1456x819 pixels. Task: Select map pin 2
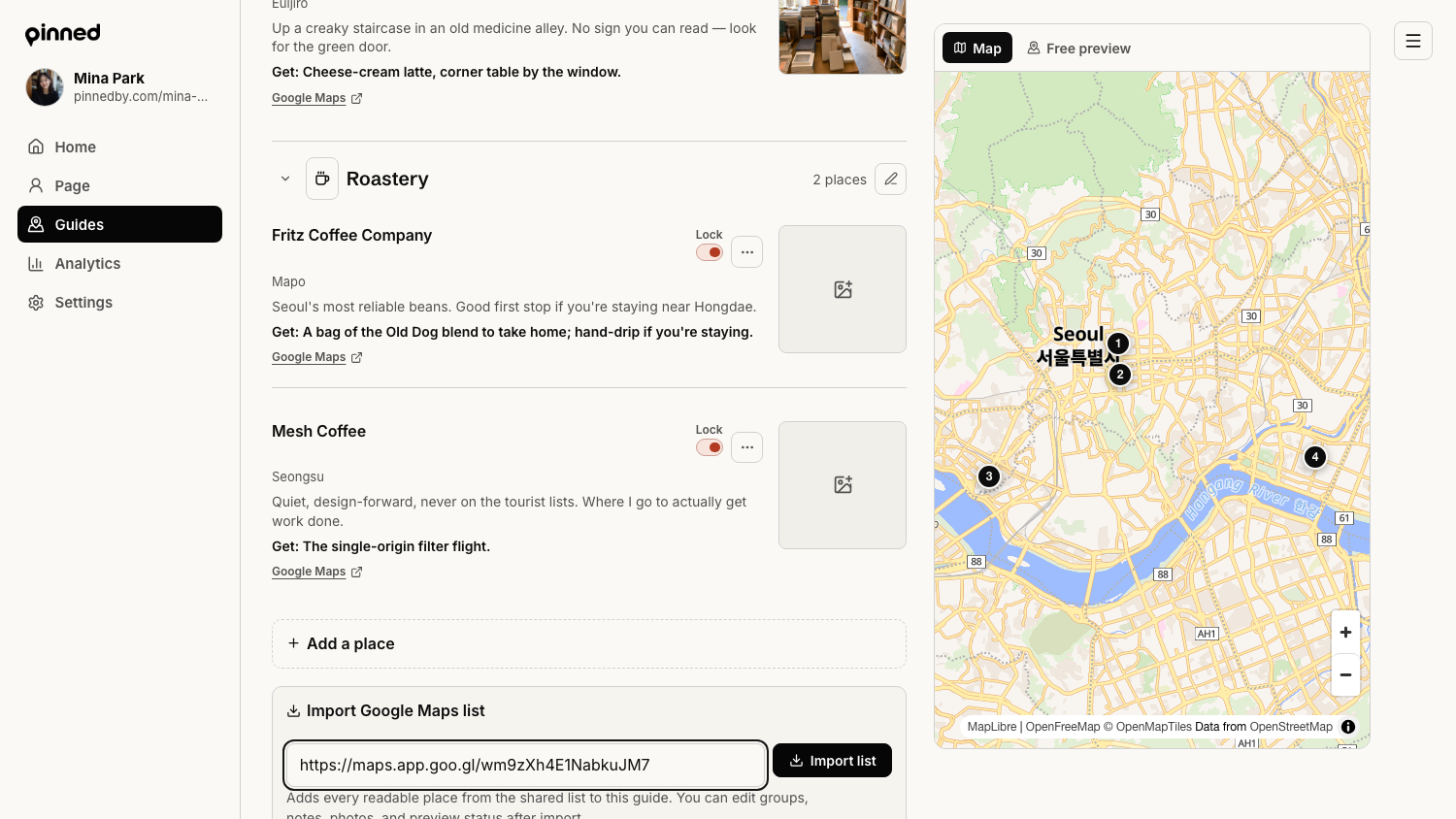point(1120,375)
